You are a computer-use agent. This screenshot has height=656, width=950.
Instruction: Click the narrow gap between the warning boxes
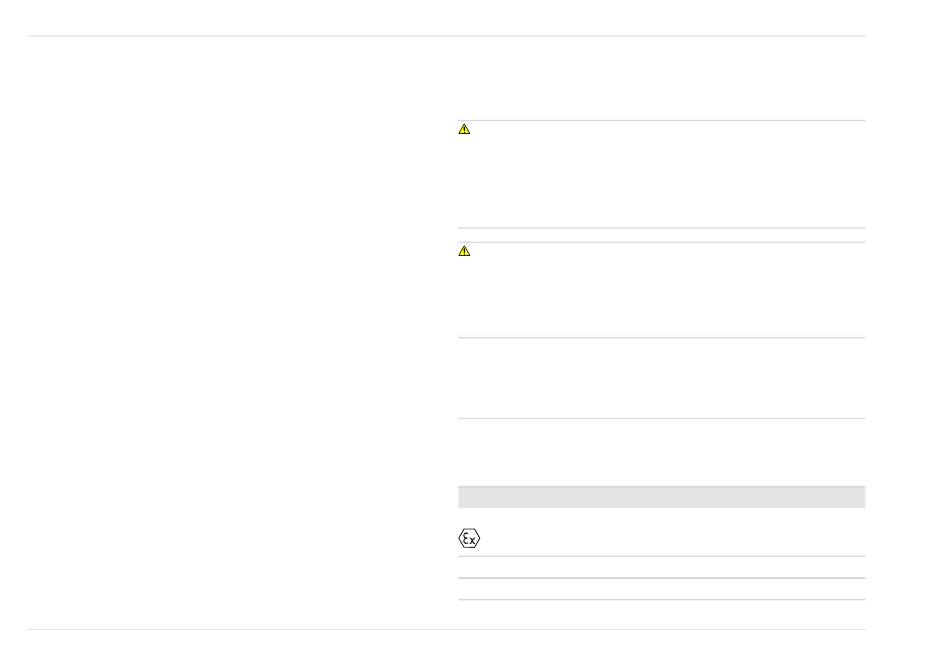(x=661, y=235)
